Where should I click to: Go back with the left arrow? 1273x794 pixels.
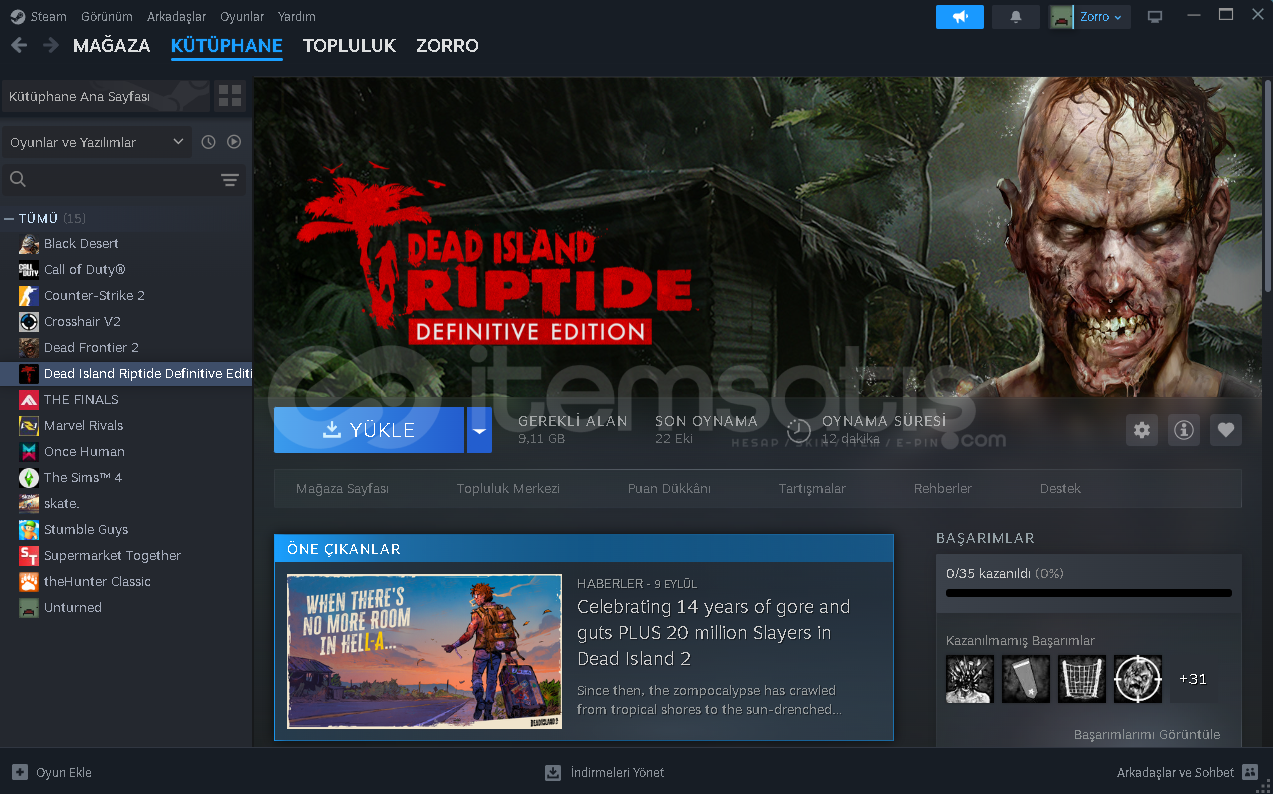(19, 45)
